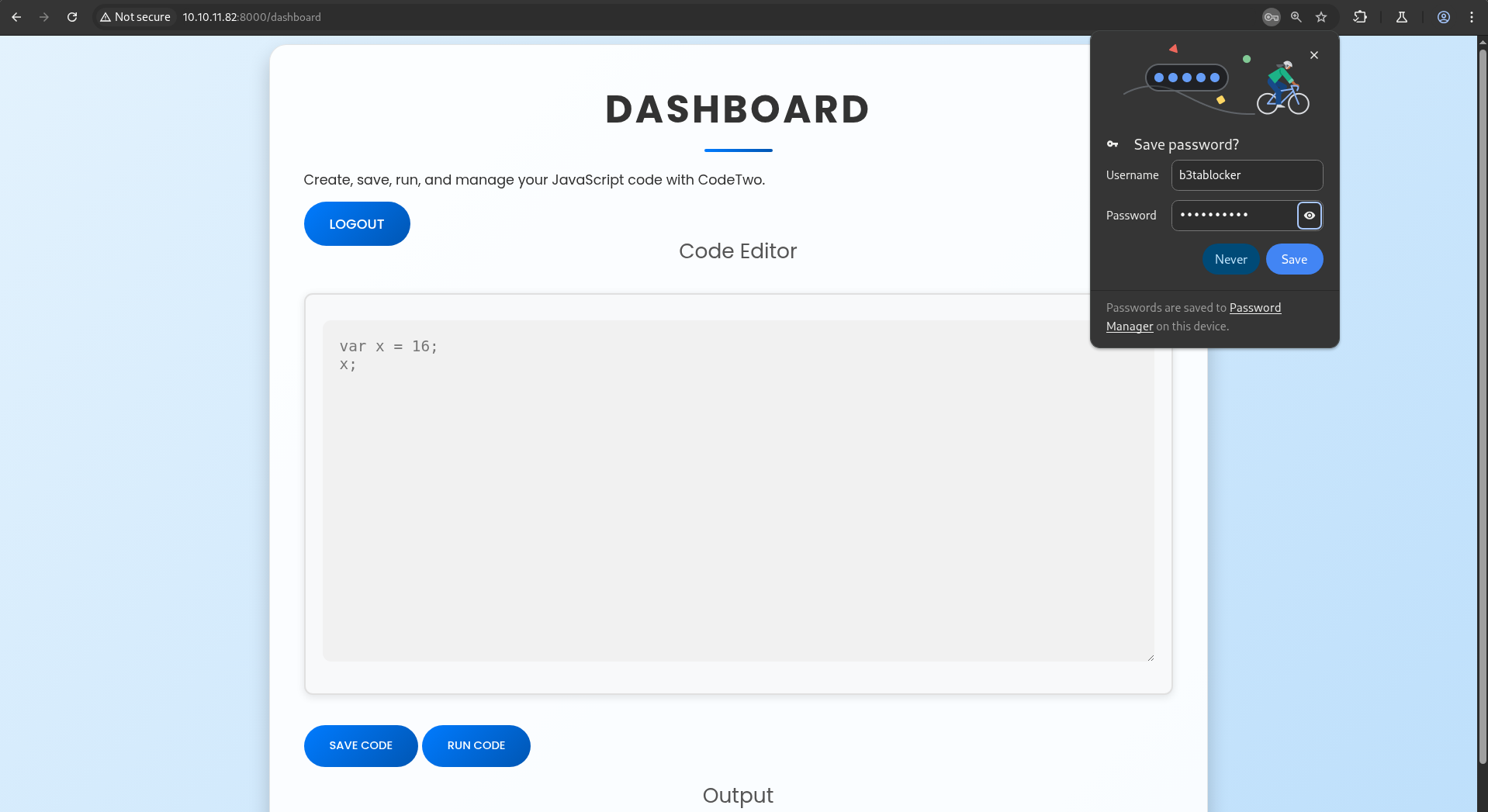The height and width of the screenshot is (812, 1488).
Task: Click the Output heading
Action: pos(738,796)
